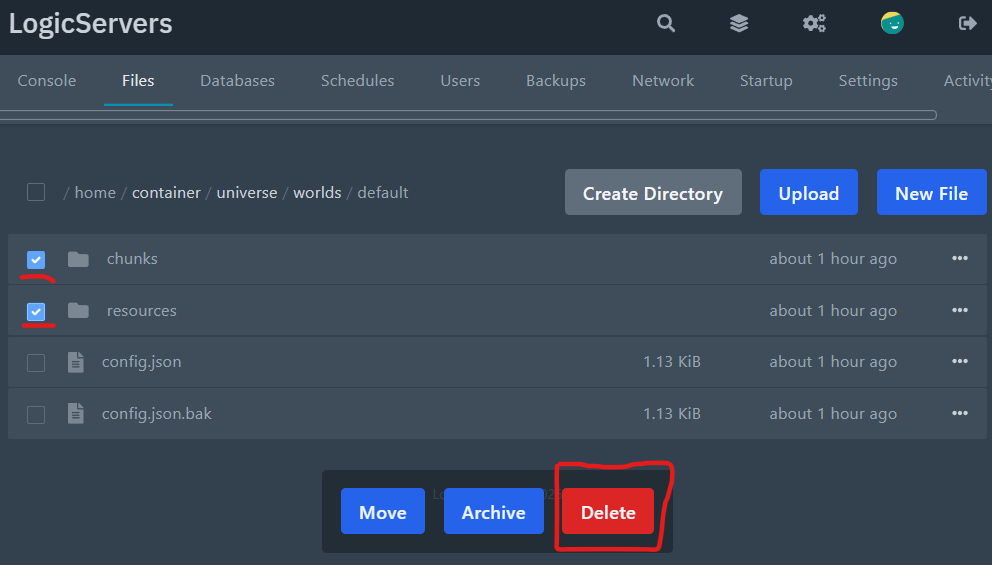Select the Files tab
The height and width of the screenshot is (565, 992).
coord(138,80)
